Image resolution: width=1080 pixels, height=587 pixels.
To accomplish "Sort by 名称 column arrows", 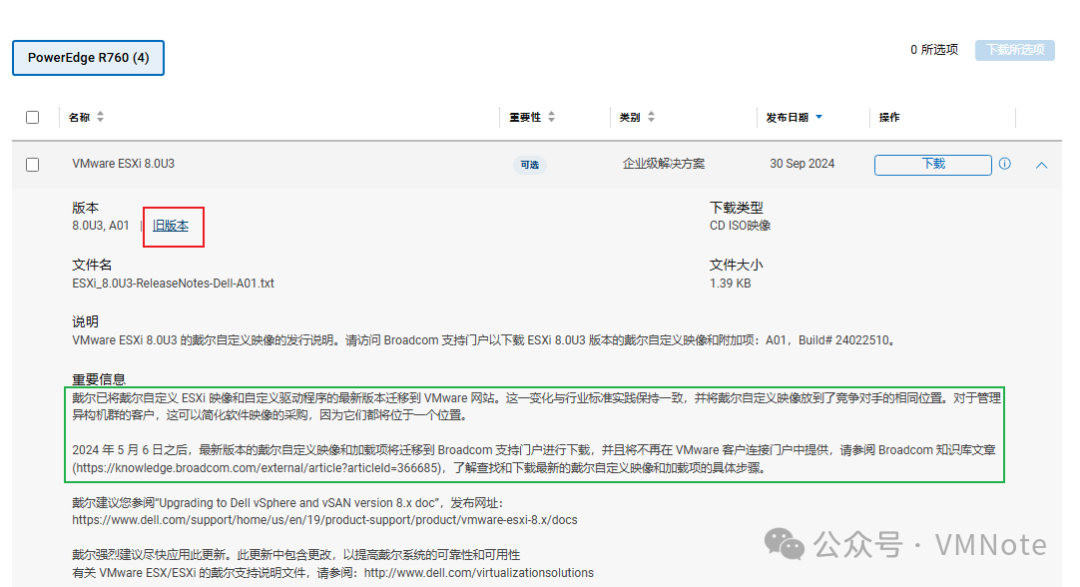I will [x=101, y=117].
